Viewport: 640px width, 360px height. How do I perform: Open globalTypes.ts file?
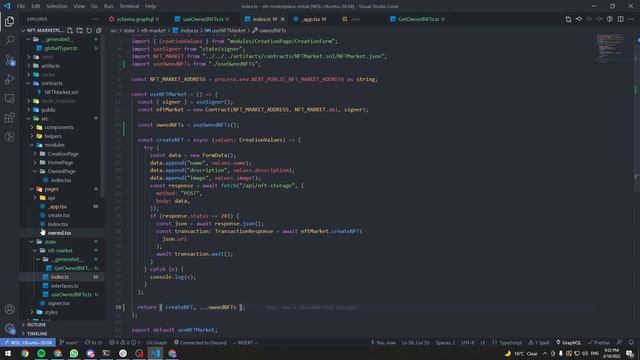click(x=61, y=48)
